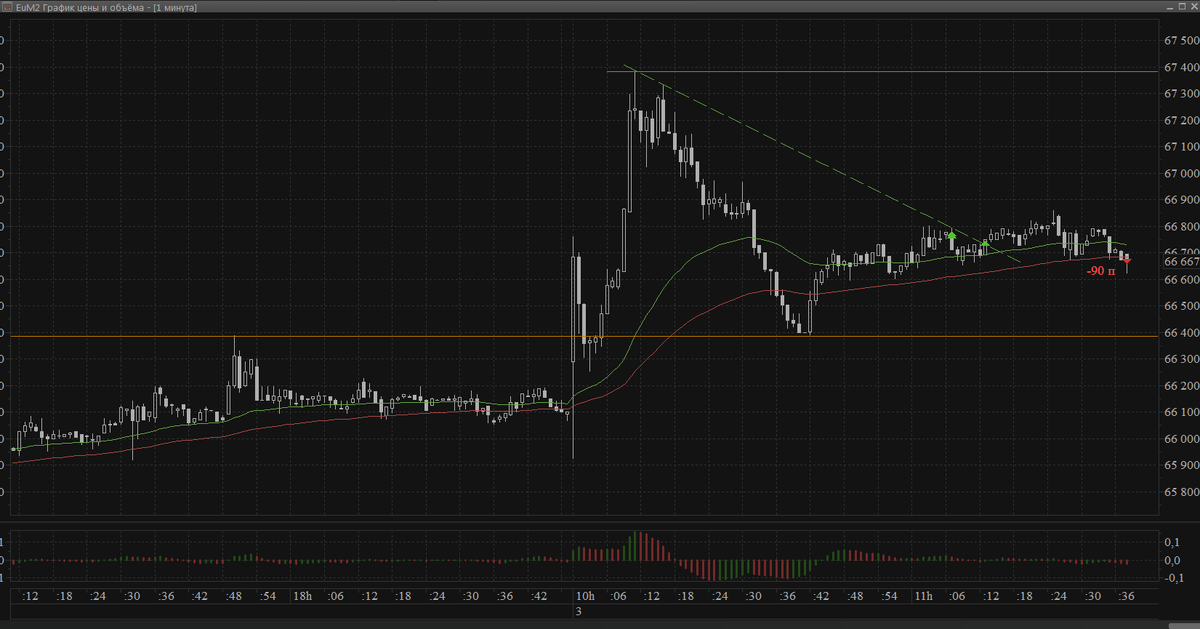
Task: Click the 0,1 value on indicator scale
Action: tap(1174, 541)
